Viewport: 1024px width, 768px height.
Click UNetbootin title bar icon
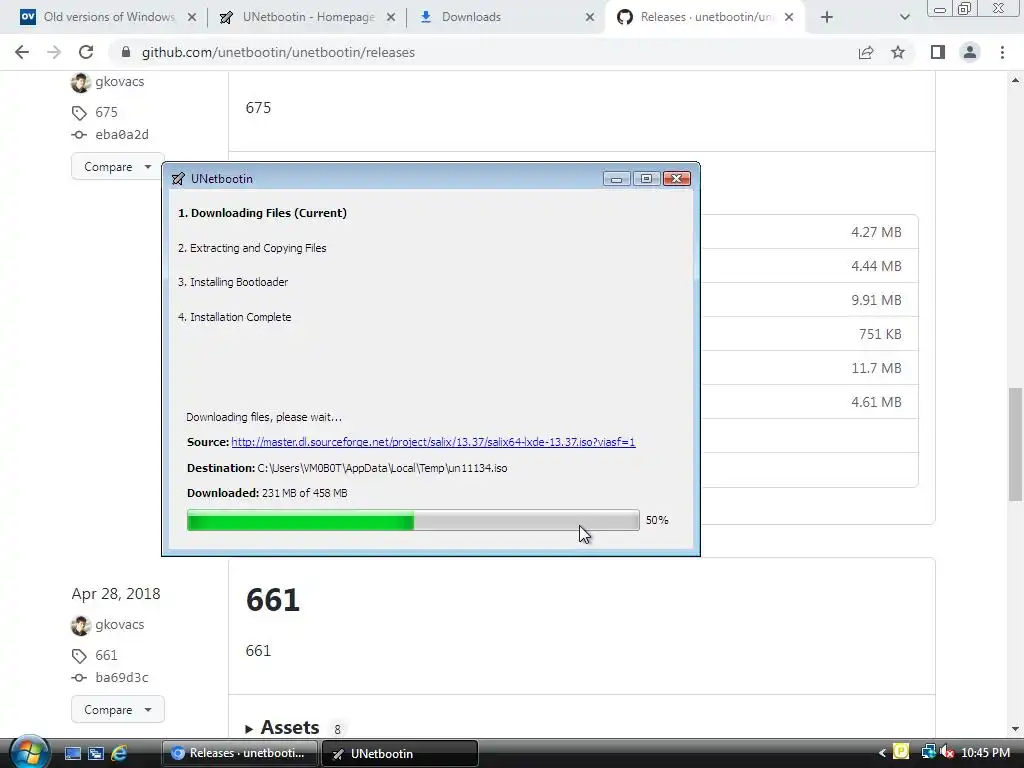178,179
